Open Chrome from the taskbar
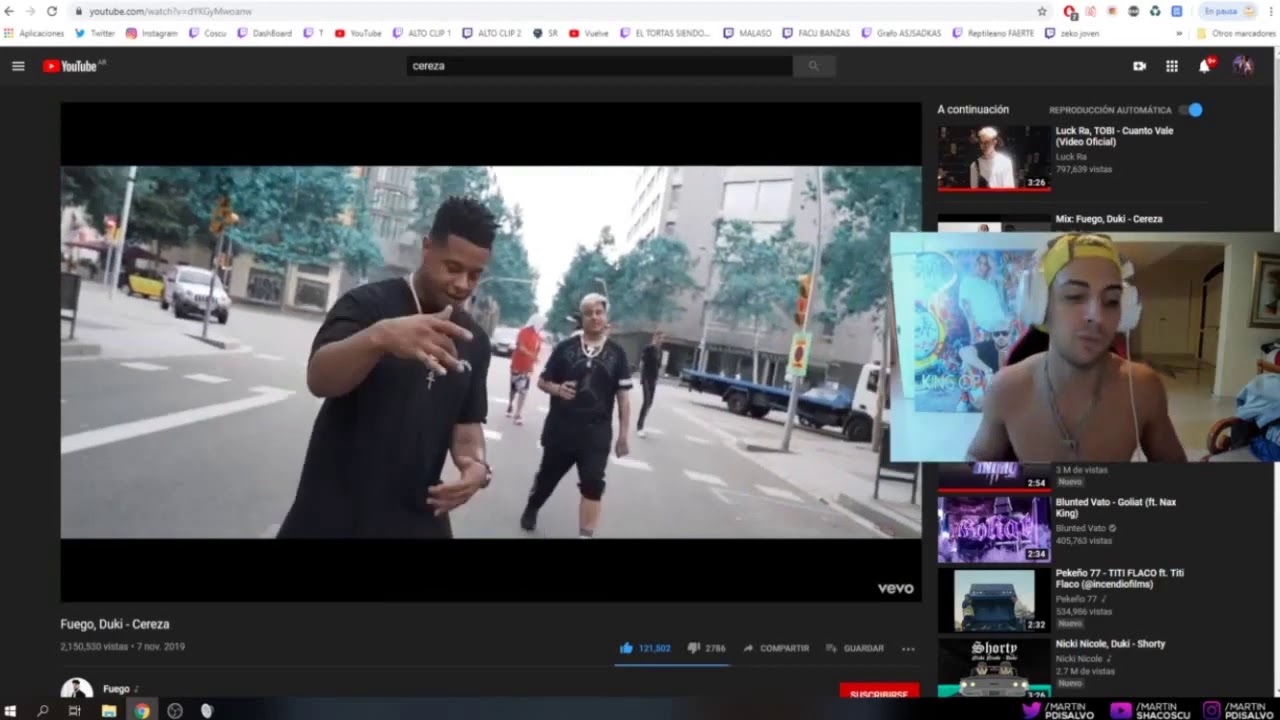Viewport: 1280px width, 720px height. (142, 711)
